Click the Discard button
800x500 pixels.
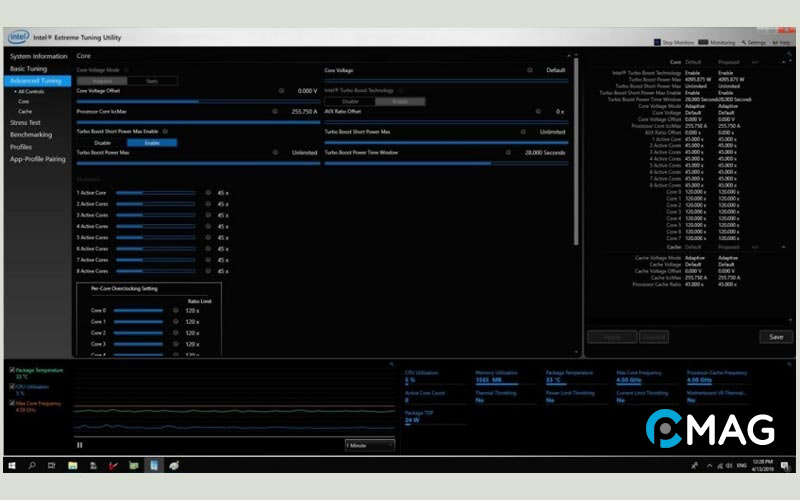coord(654,337)
